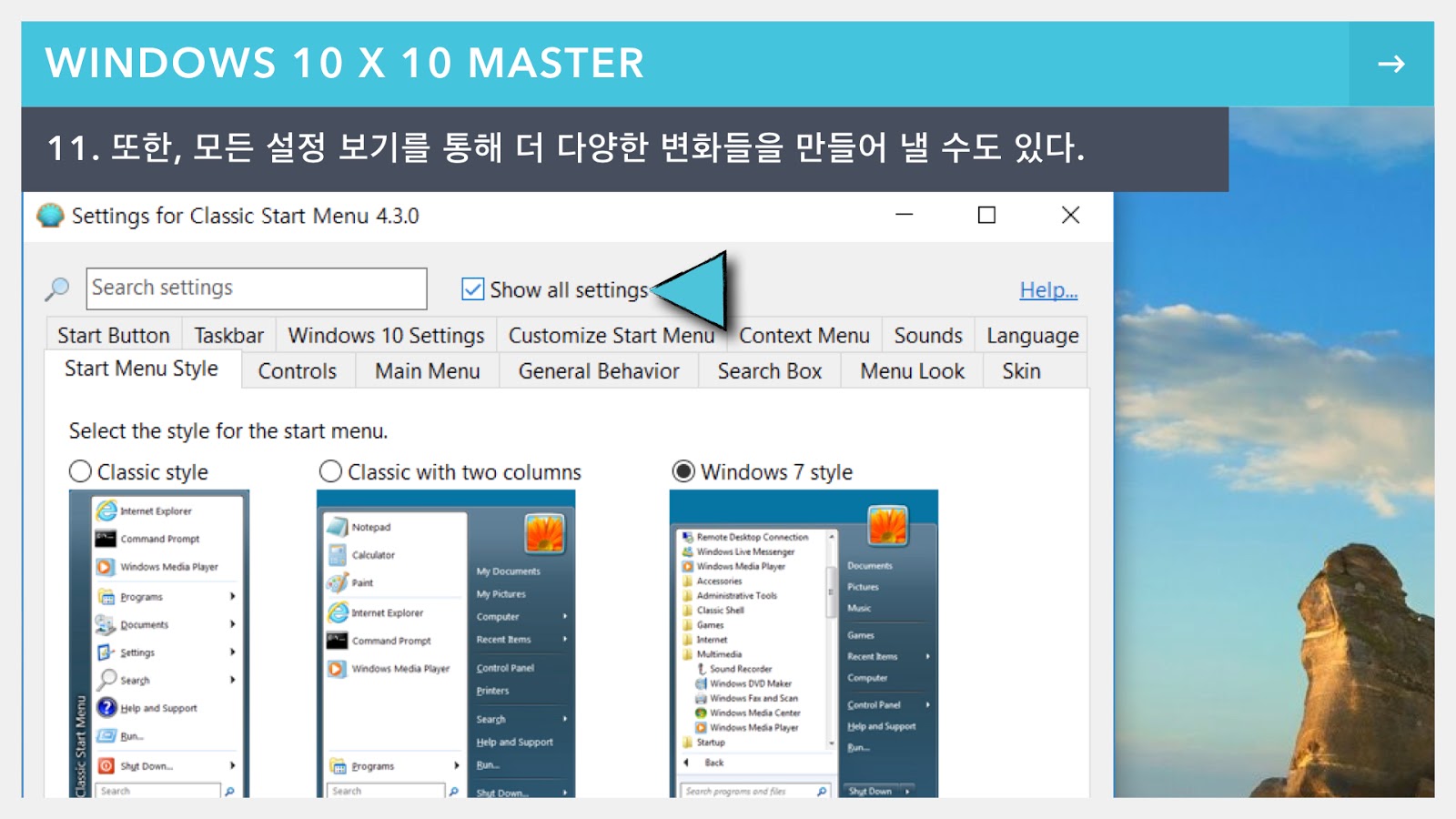Choose the Classic with two columns option
The width and height of the screenshot is (1456, 819).
tap(330, 471)
